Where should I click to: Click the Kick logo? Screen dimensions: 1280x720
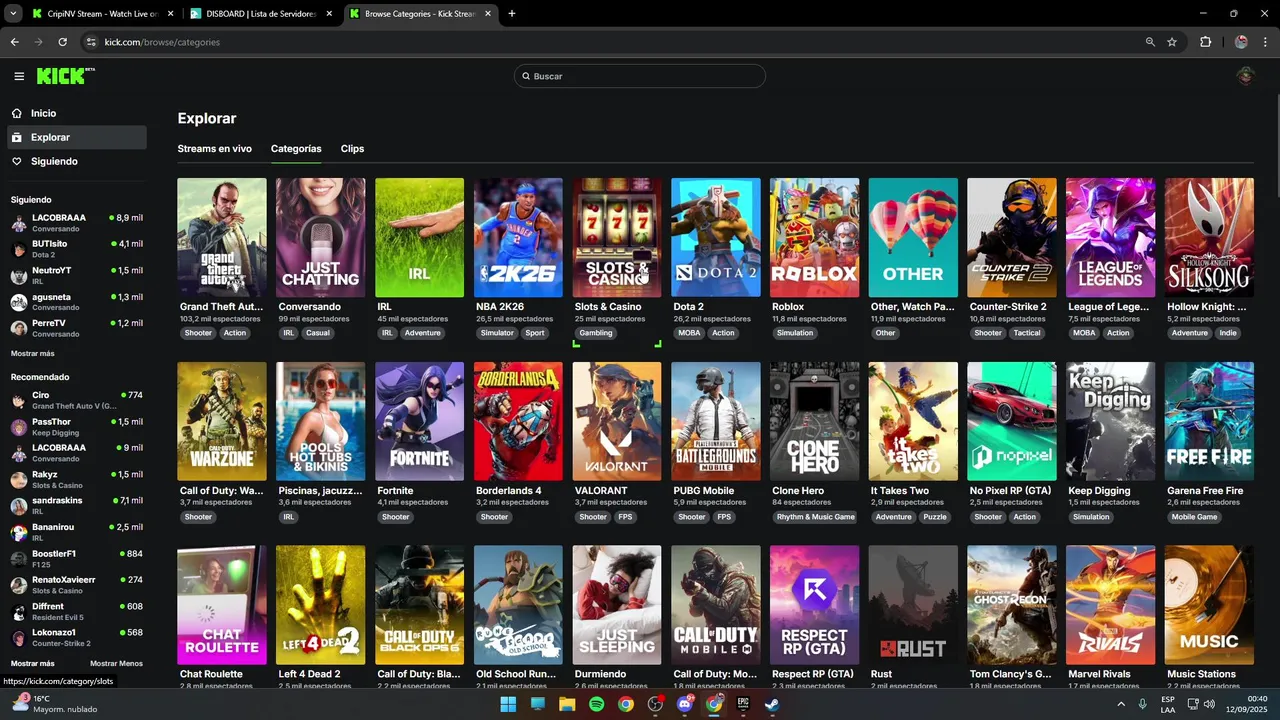click(66, 76)
